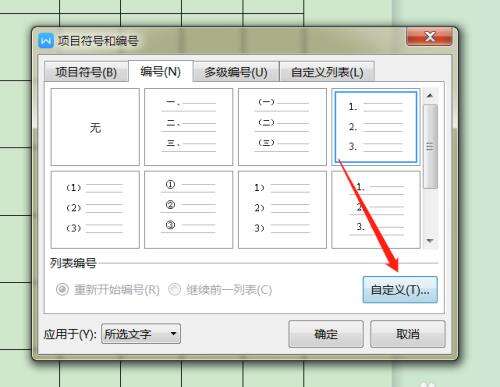Pick the second-row 1. 2. 3. numbering style
The image size is (500, 387).
(x=376, y=210)
